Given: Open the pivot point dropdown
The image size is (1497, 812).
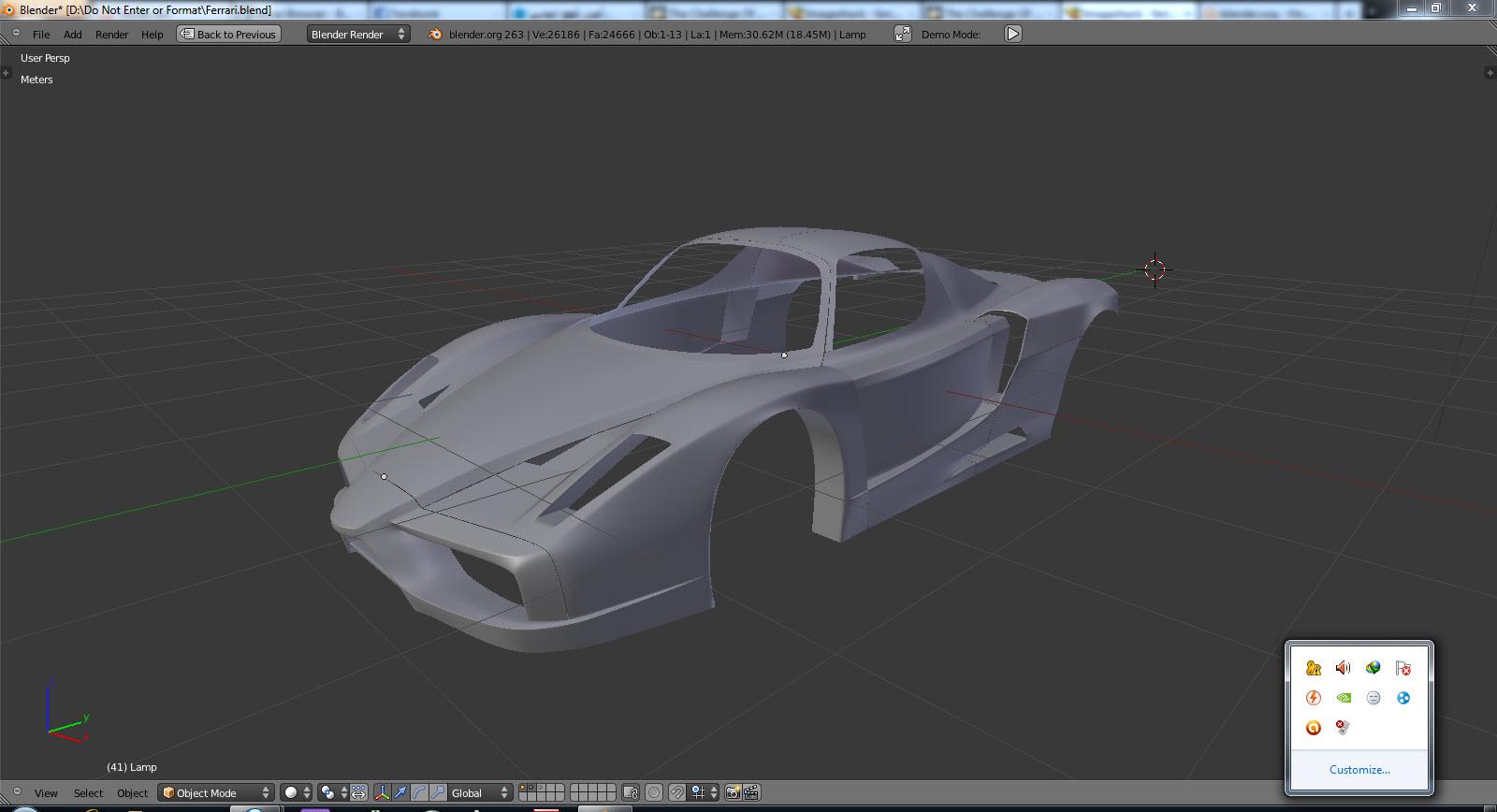Looking at the screenshot, I should click(x=332, y=792).
